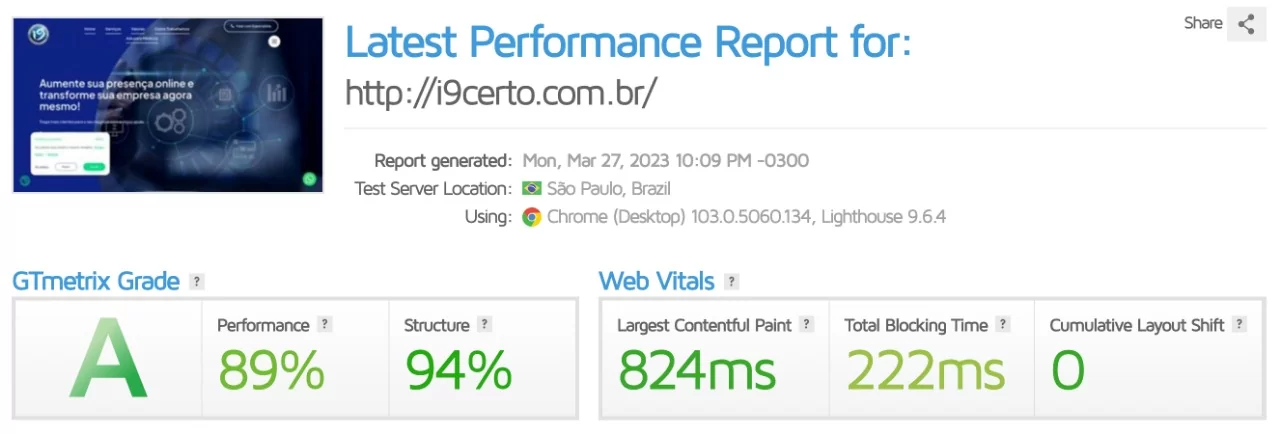This screenshot has height=434, width=1280.
Task: Click help icon beside Performance label
Action: (x=324, y=325)
